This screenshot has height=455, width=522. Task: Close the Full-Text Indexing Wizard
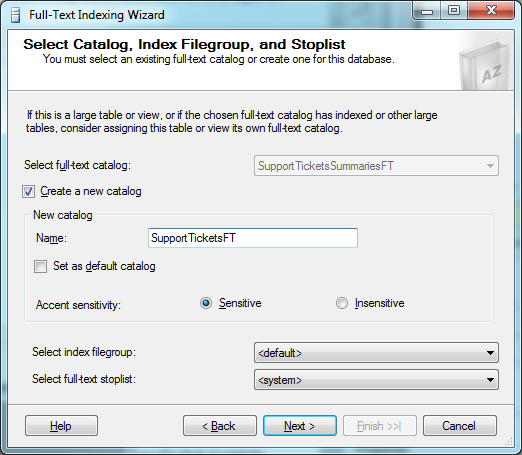pyautogui.click(x=491, y=11)
